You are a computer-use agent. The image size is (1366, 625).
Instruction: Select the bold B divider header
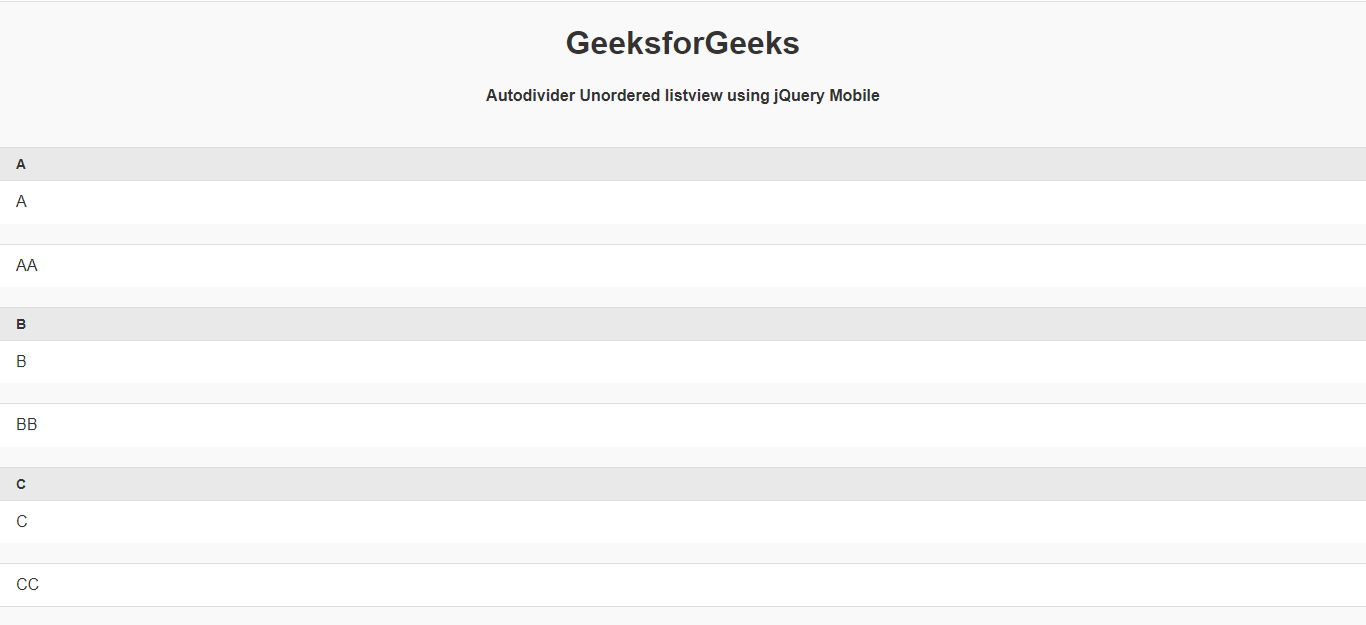tap(21, 324)
